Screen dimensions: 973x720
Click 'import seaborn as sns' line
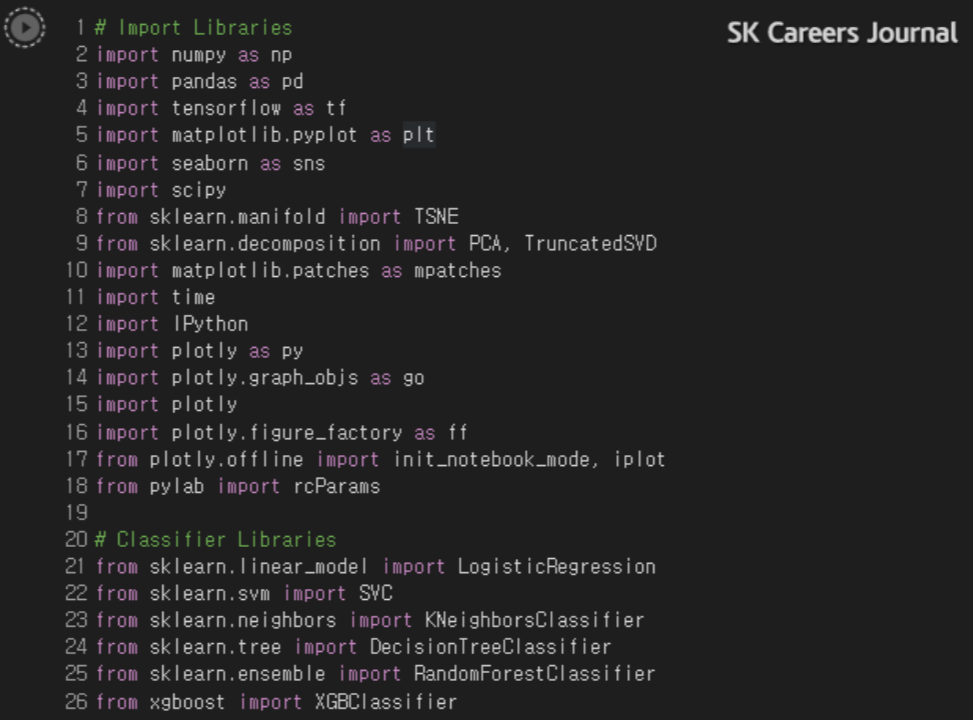(x=211, y=163)
